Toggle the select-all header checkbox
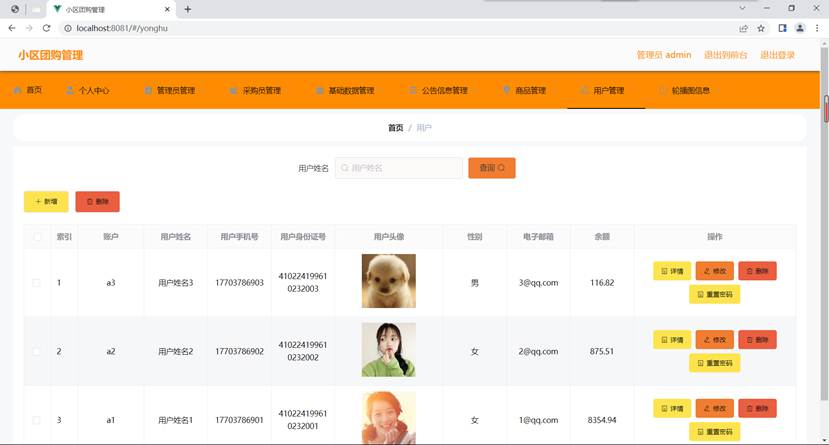 pyautogui.click(x=37, y=237)
